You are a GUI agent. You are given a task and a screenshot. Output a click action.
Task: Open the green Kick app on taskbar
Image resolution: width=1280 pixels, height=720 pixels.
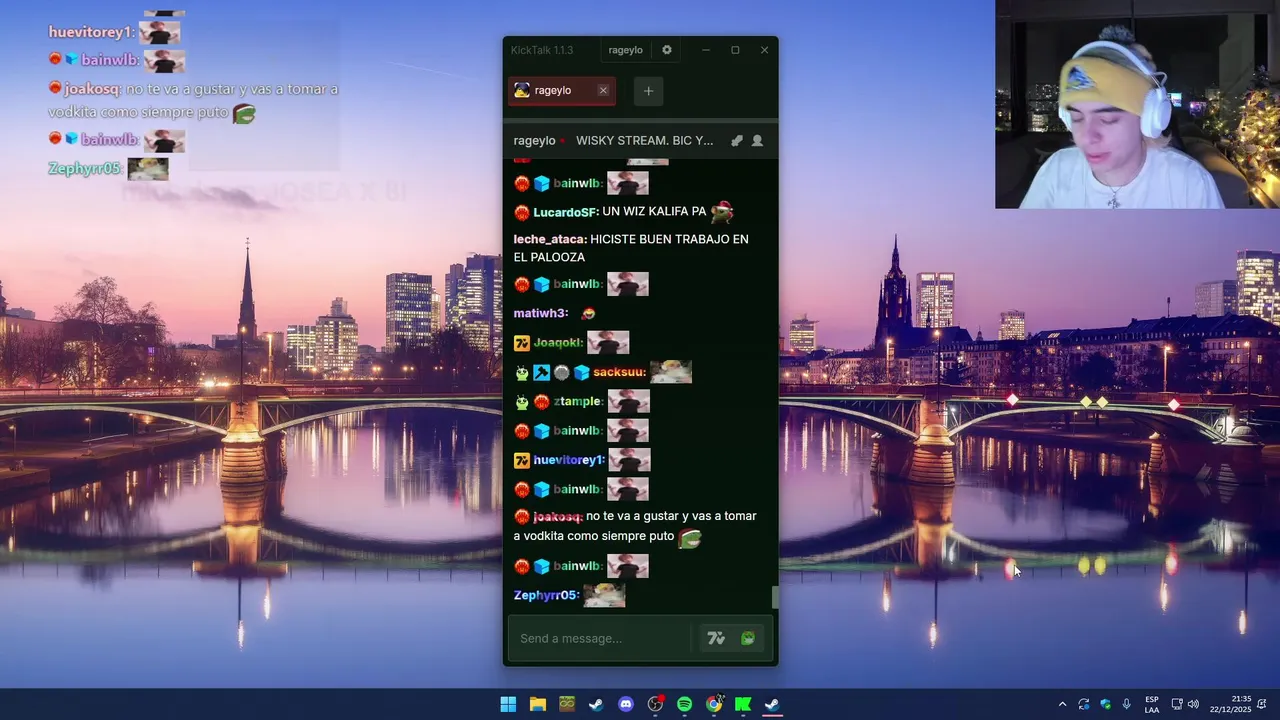743,704
